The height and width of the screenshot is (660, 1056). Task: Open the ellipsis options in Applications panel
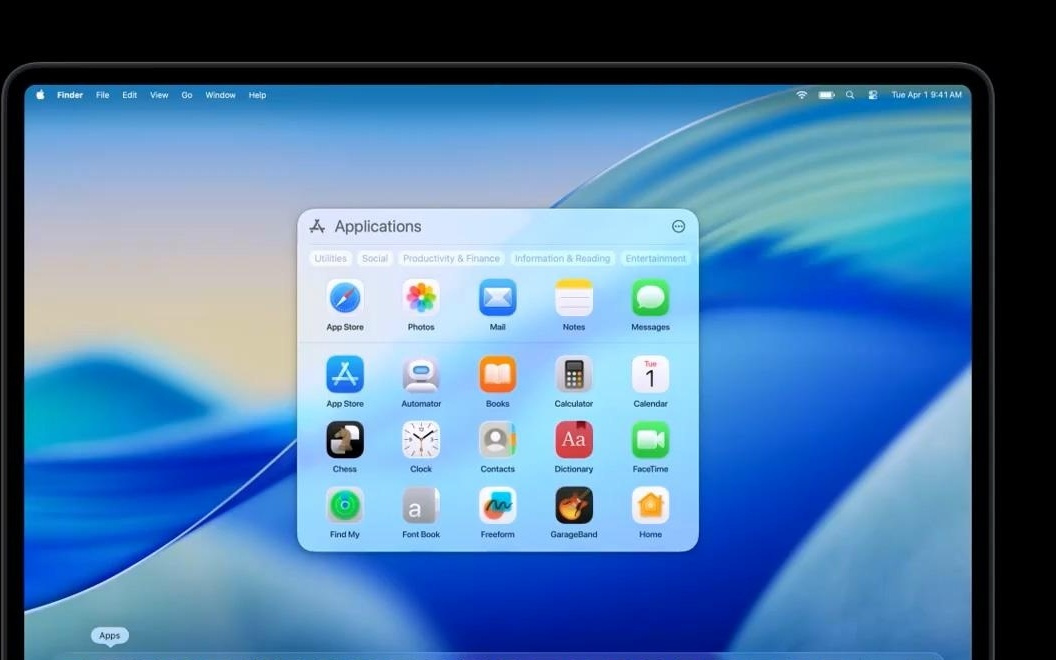[678, 226]
